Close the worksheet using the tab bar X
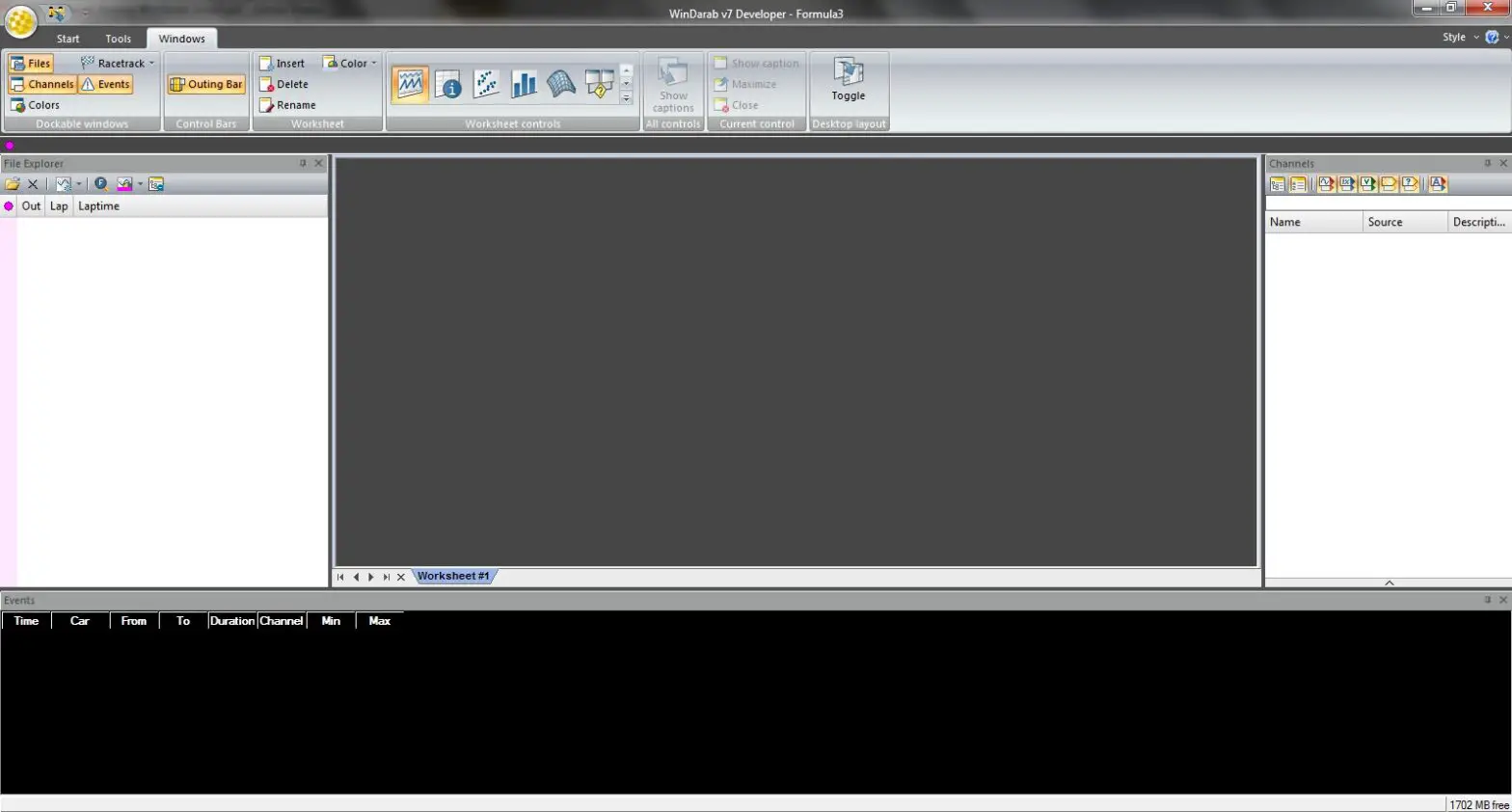 point(401,578)
